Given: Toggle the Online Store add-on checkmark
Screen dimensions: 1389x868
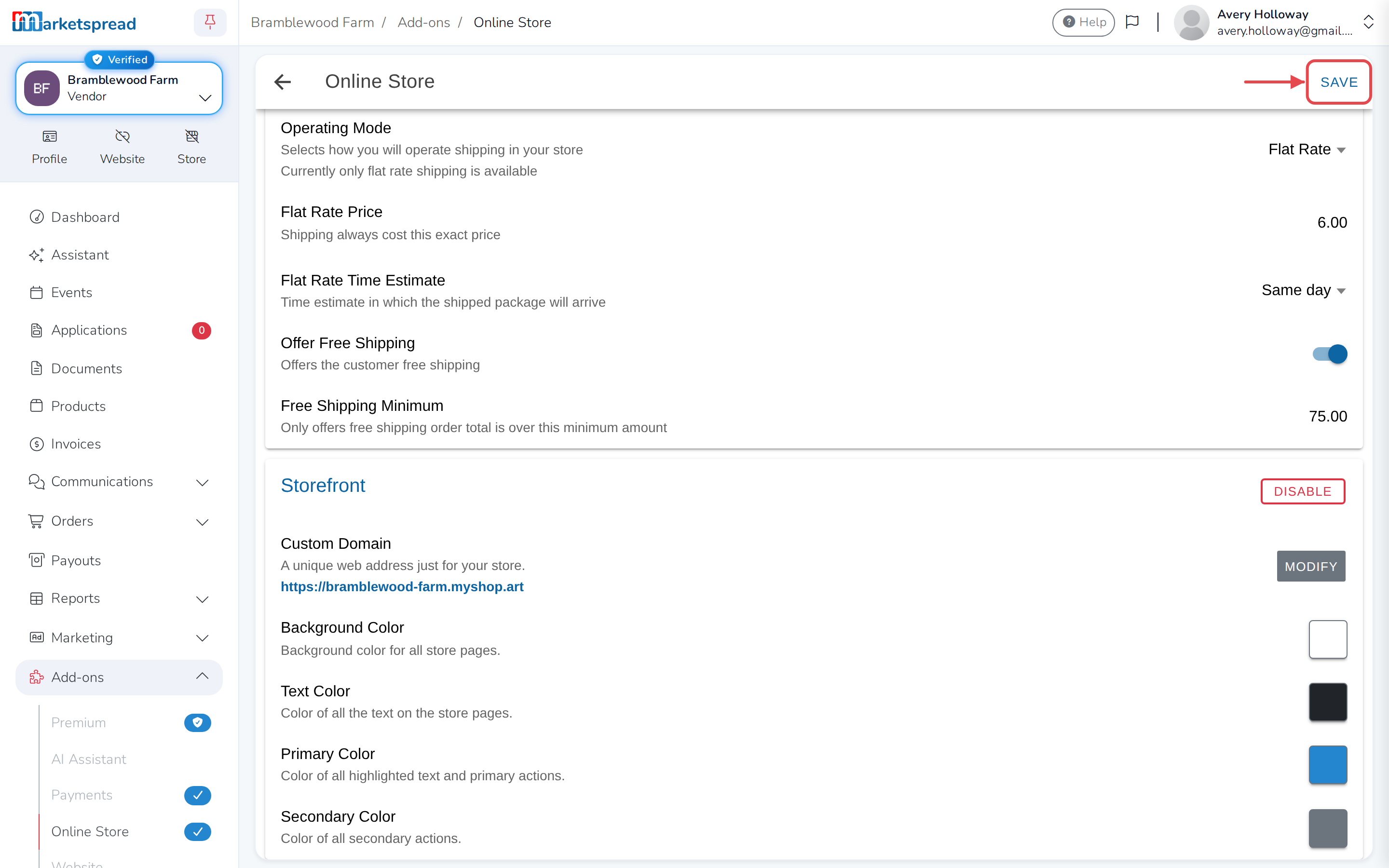Looking at the screenshot, I should pyautogui.click(x=197, y=831).
